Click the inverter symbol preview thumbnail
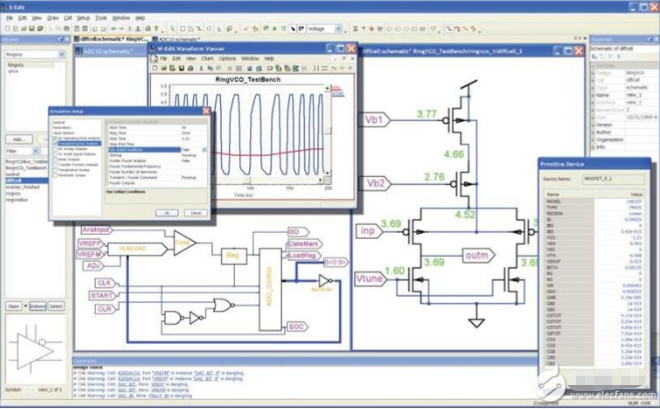 coord(33,342)
